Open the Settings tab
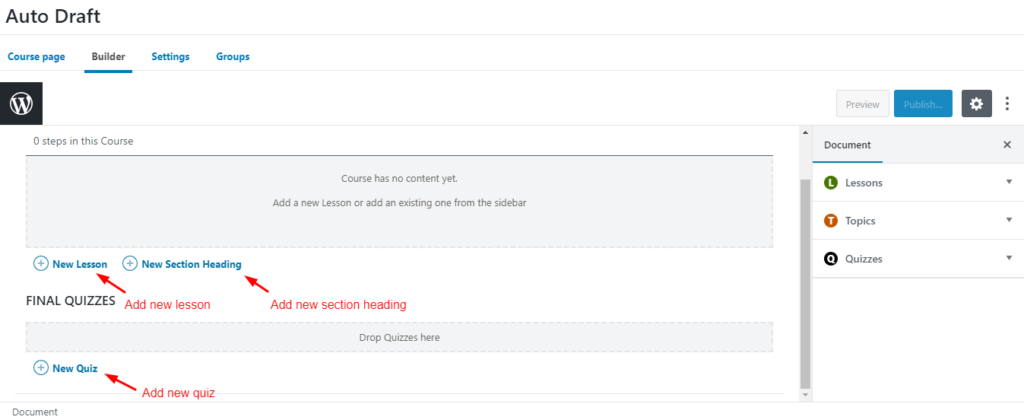 tap(170, 57)
